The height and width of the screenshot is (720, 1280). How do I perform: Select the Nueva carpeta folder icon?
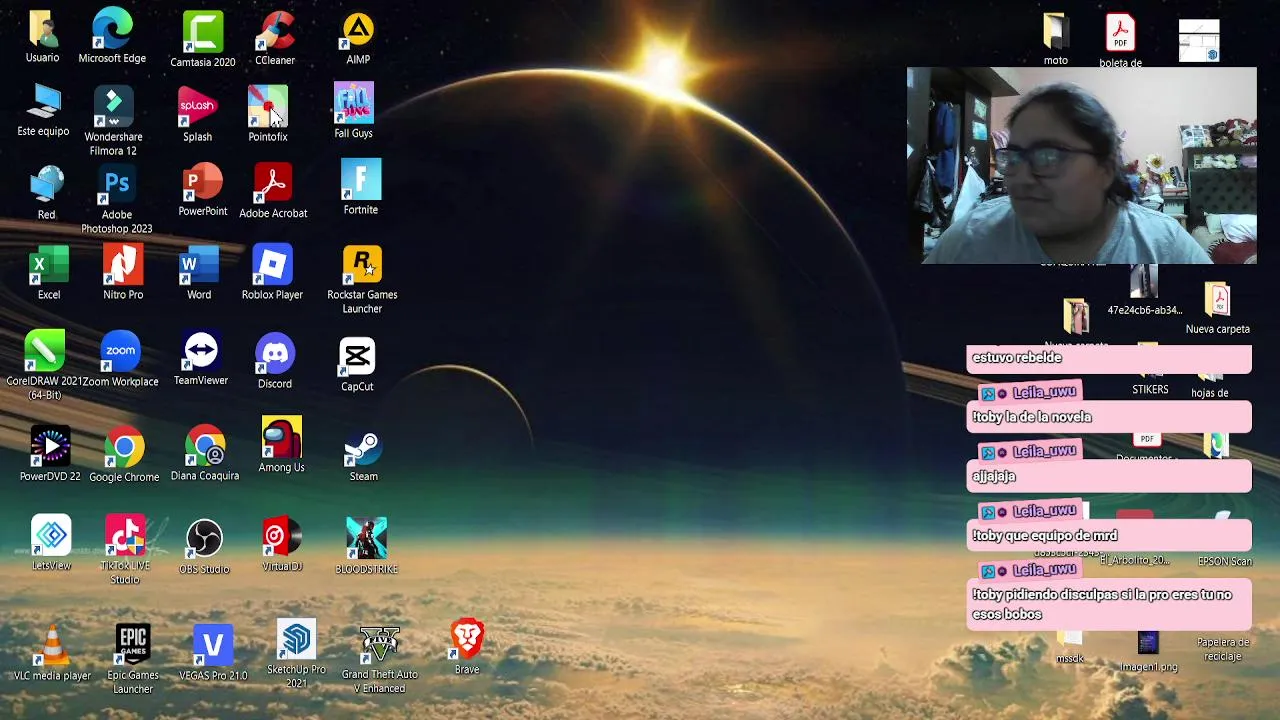pos(1217,300)
